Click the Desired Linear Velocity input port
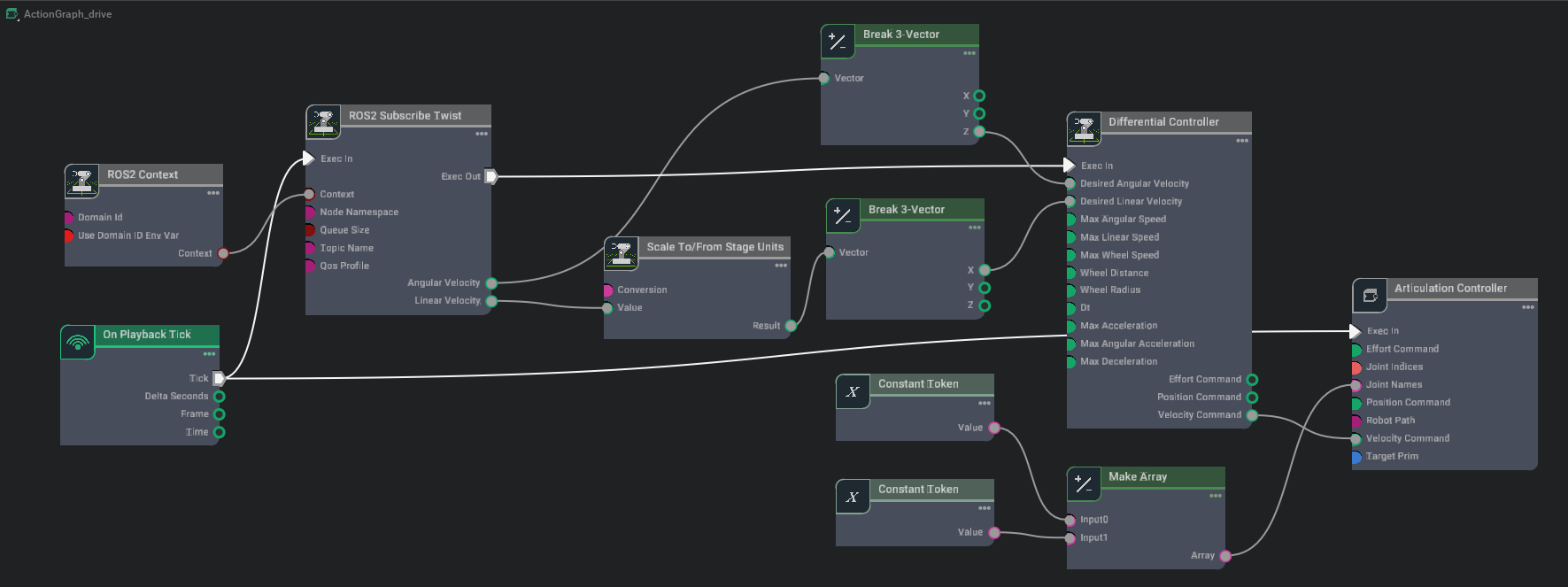Screen dimensions: 1568x587 [x=1070, y=201]
